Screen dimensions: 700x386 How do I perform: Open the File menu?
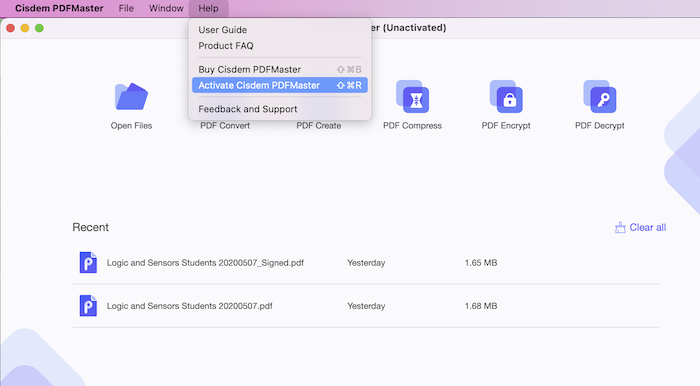126,8
